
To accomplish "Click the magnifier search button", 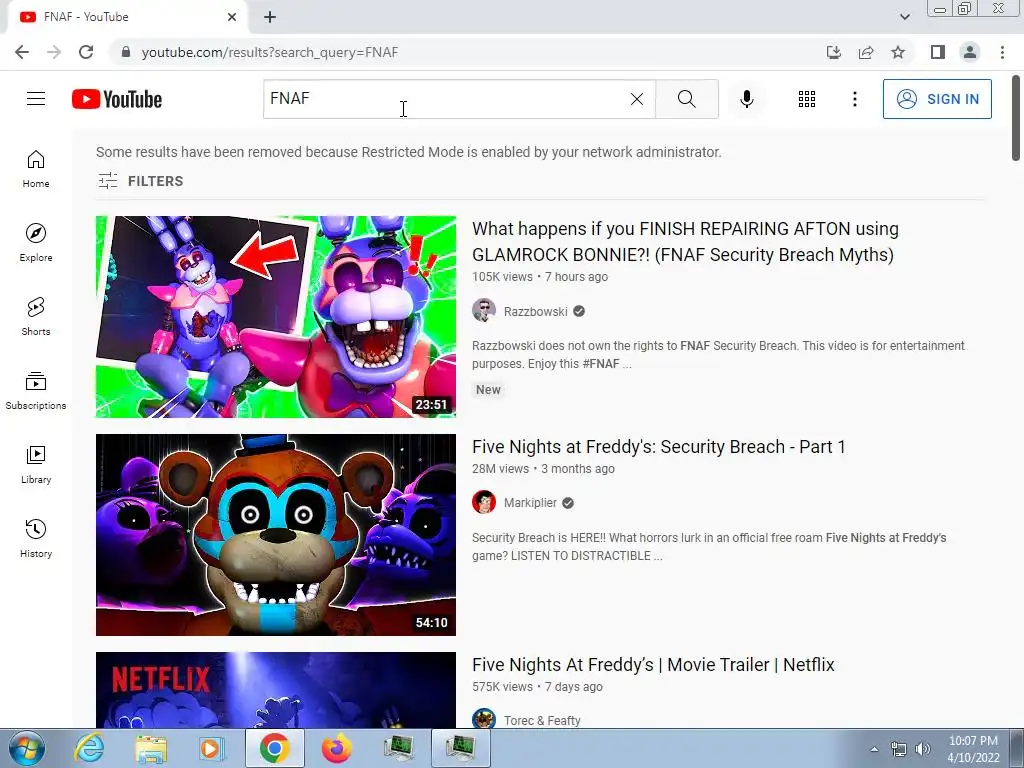I will pos(686,99).
